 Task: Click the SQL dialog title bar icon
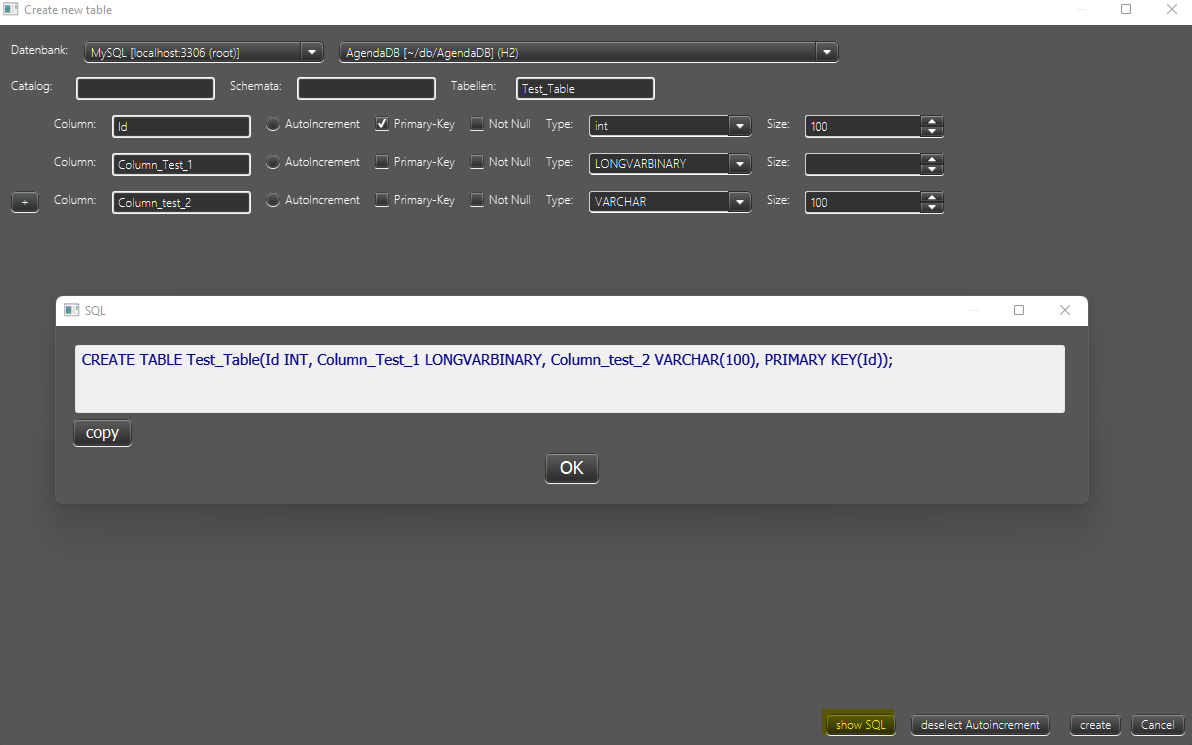pos(71,310)
